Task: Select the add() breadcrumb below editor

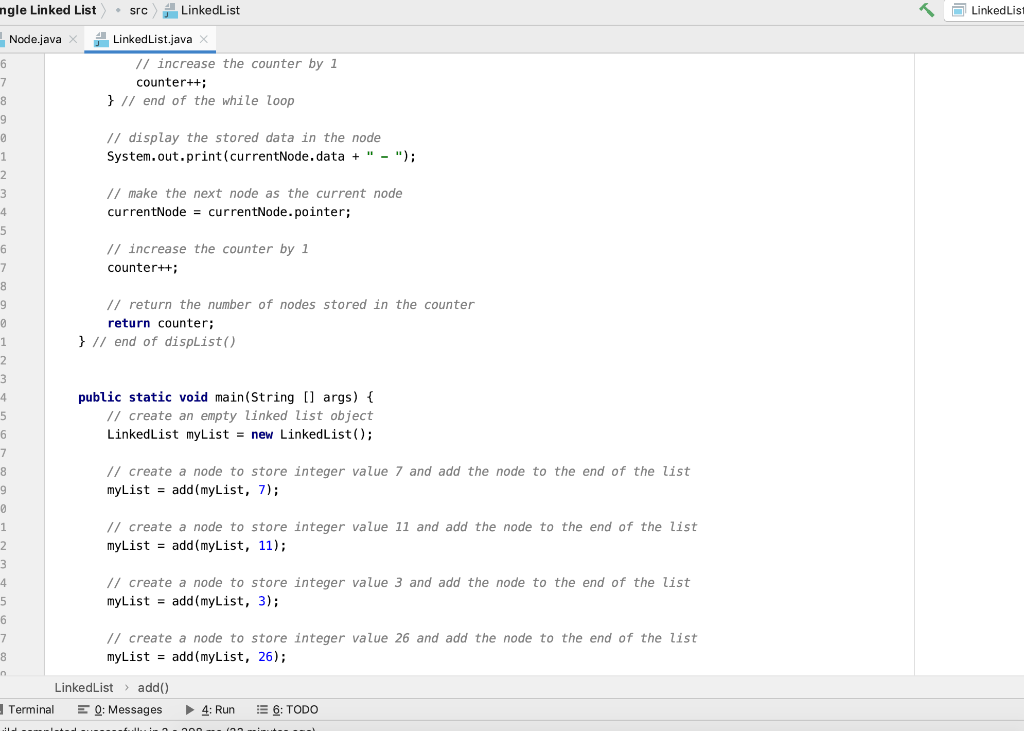Action: pyautogui.click(x=153, y=687)
